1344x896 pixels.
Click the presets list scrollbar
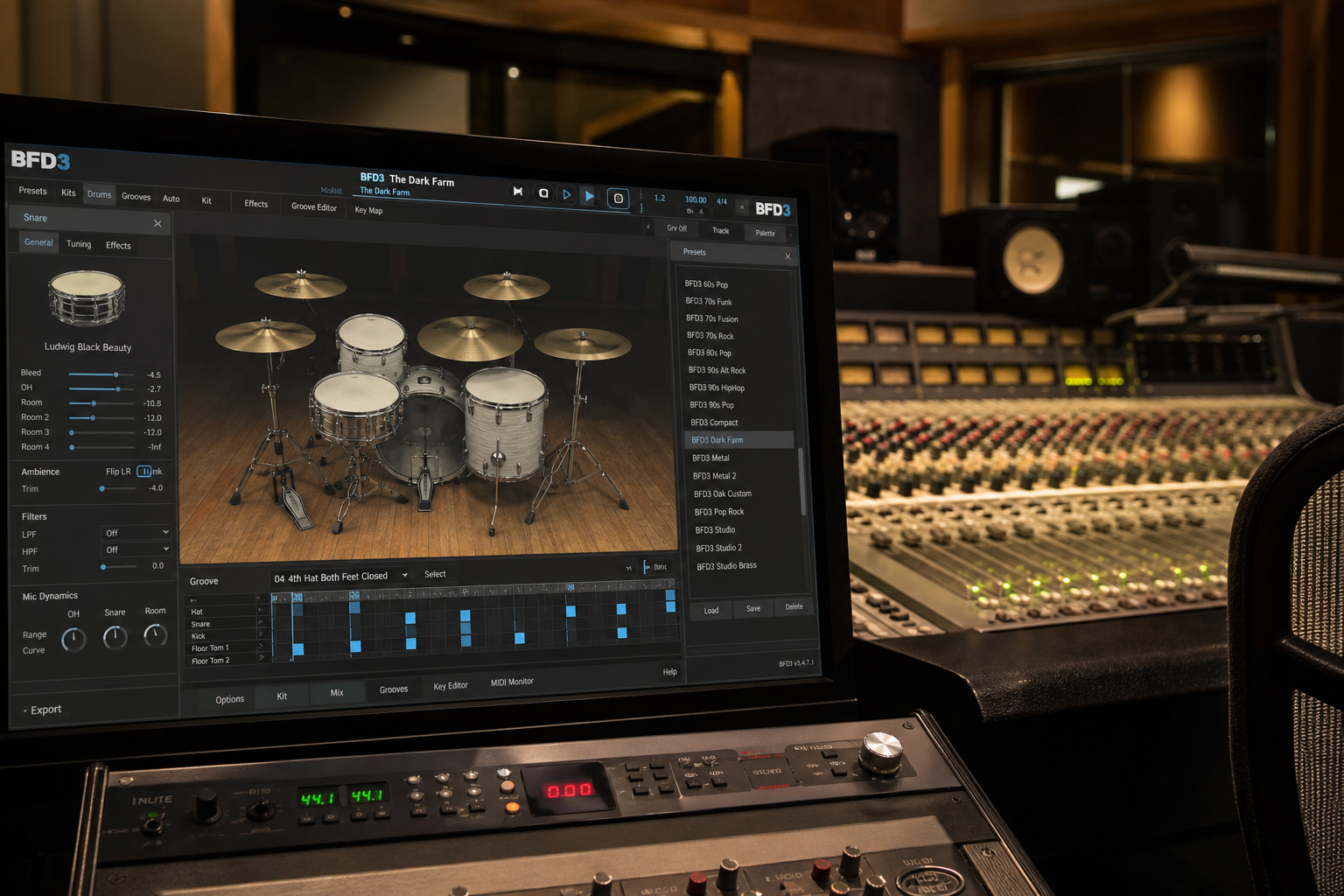pyautogui.click(x=801, y=480)
